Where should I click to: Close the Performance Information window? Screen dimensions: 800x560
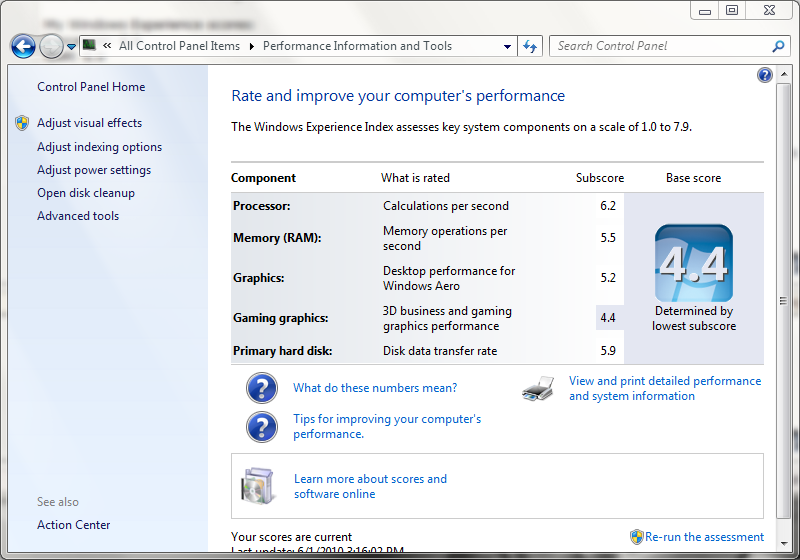[x=769, y=10]
